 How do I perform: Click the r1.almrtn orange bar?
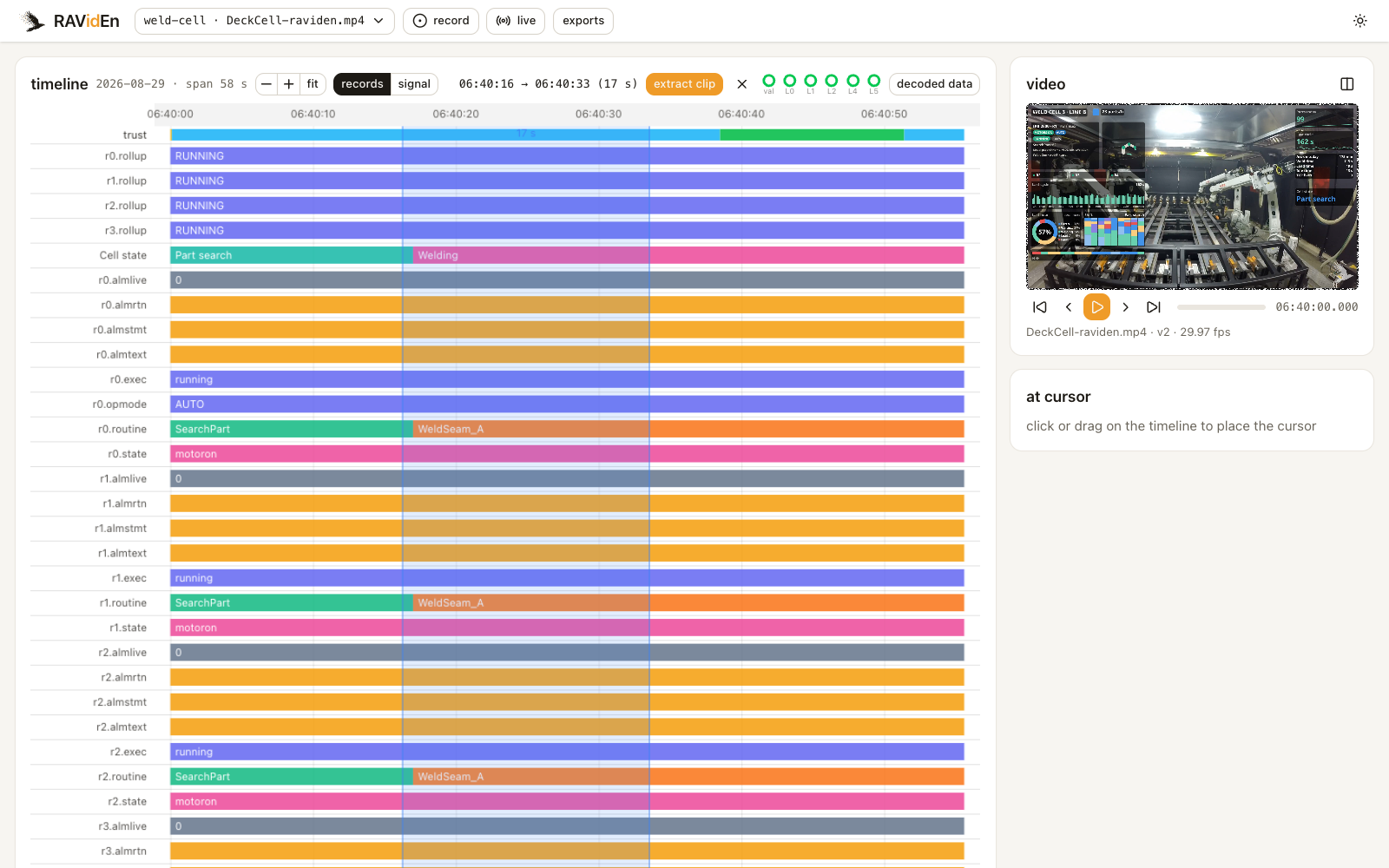pos(568,503)
